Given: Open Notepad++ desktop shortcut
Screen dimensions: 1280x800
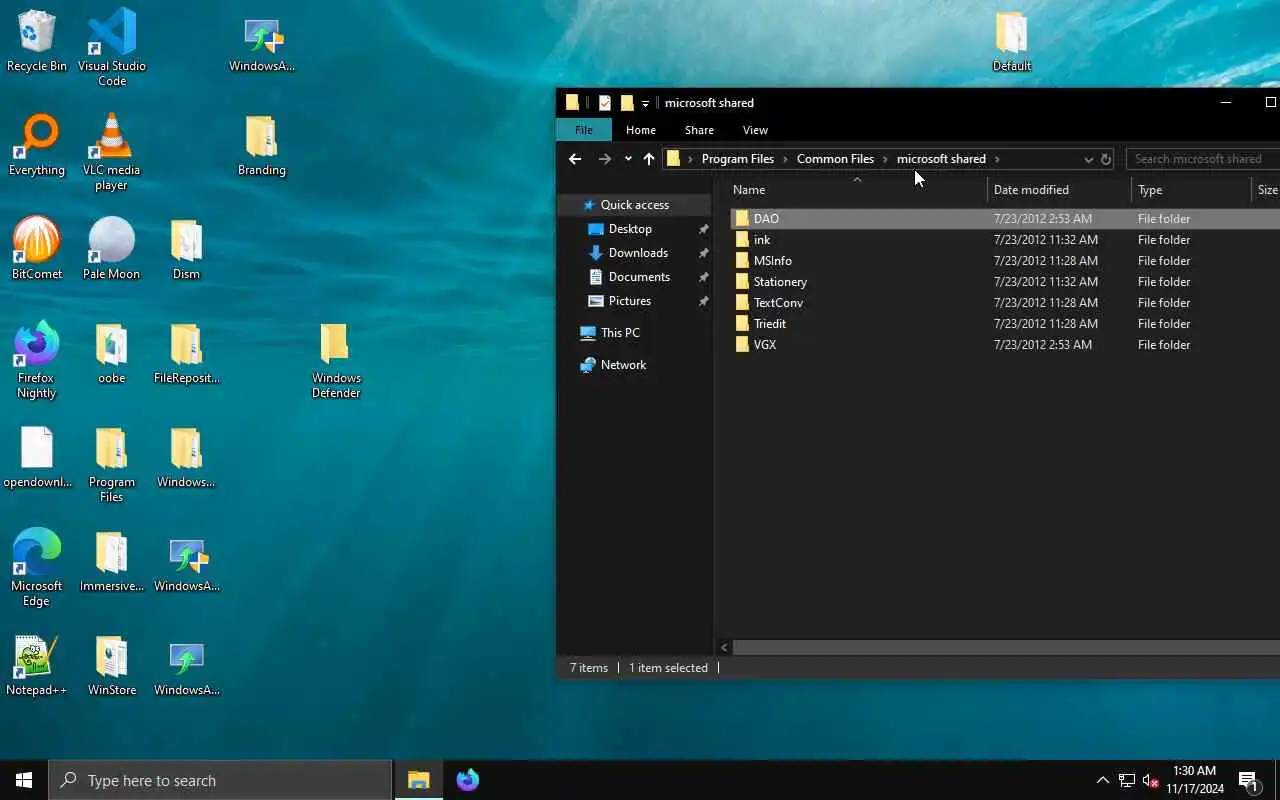Looking at the screenshot, I should tap(37, 665).
